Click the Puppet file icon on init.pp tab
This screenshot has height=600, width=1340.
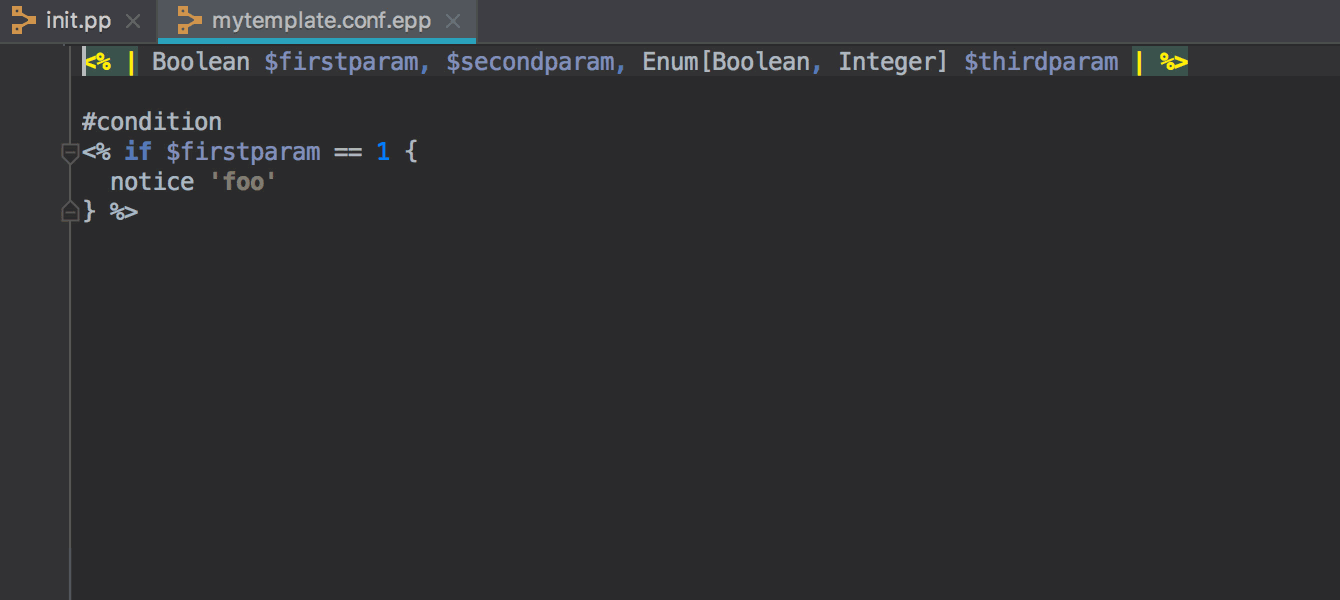(x=23, y=20)
